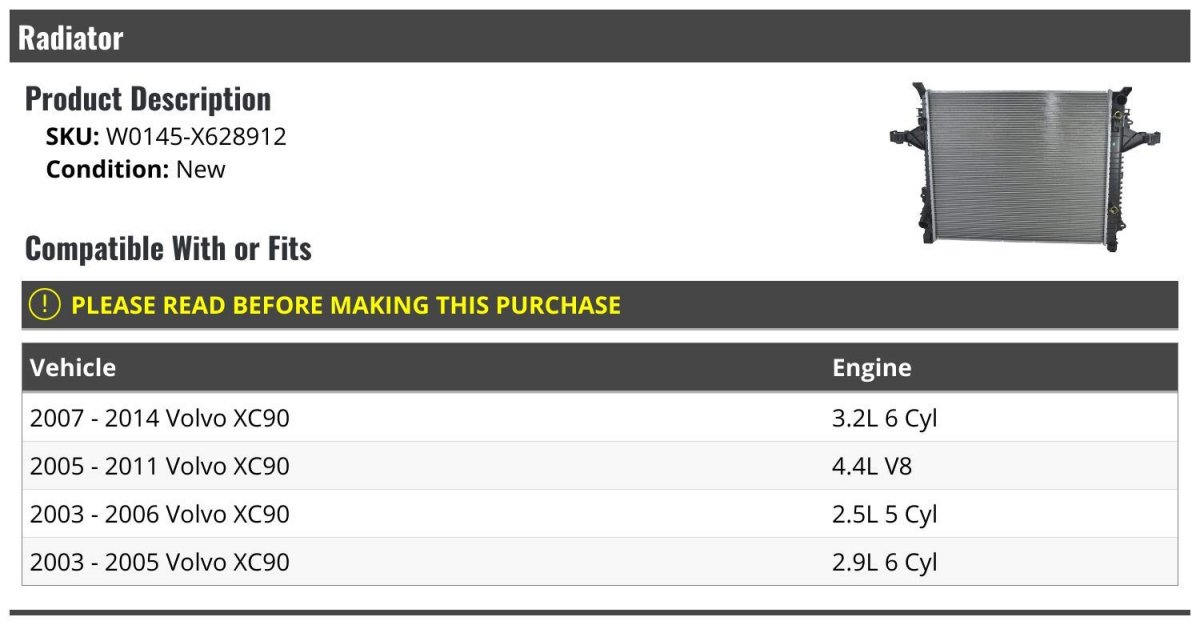Image resolution: width=1200 pixels, height=625 pixels.
Task: Open the radiator product image
Action: 1023,164
